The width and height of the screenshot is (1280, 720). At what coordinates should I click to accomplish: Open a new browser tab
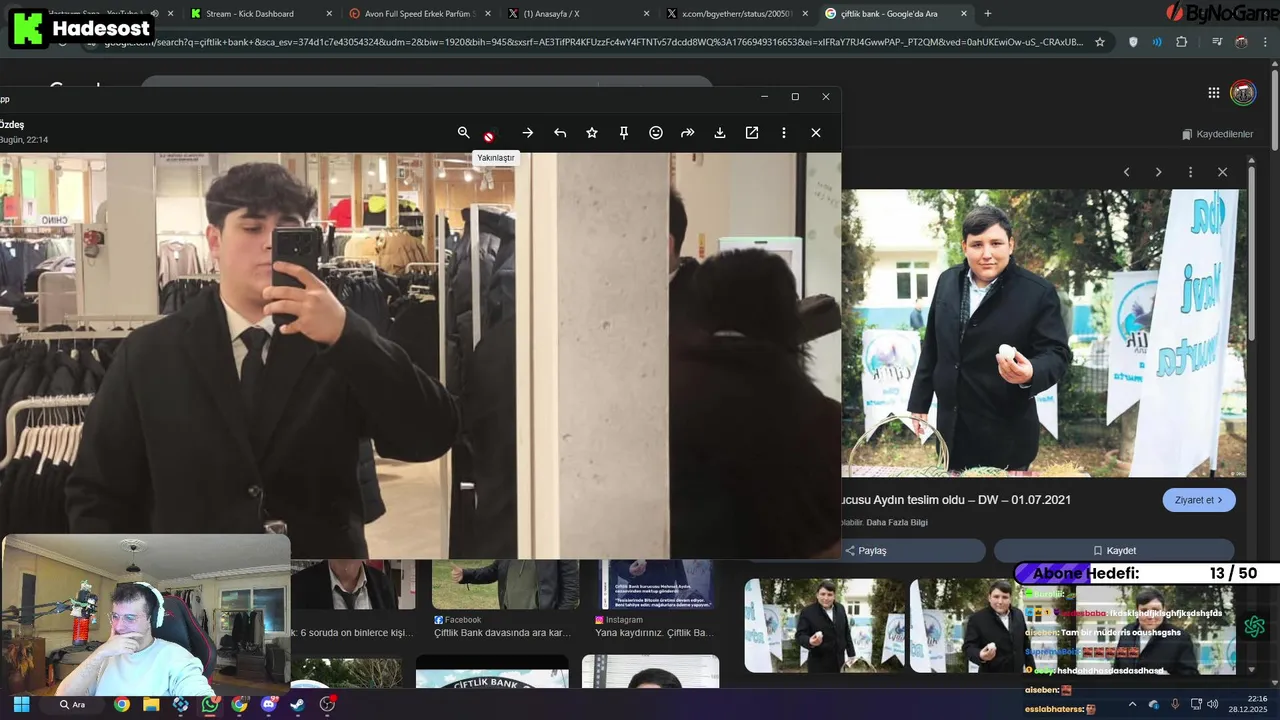(988, 14)
